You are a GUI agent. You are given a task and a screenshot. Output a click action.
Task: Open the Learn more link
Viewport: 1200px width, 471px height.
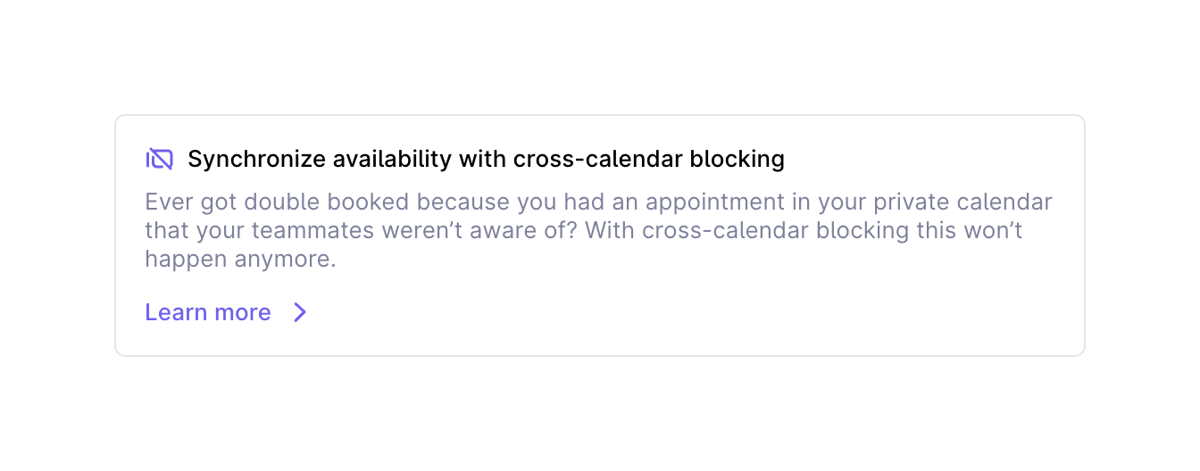click(x=208, y=313)
